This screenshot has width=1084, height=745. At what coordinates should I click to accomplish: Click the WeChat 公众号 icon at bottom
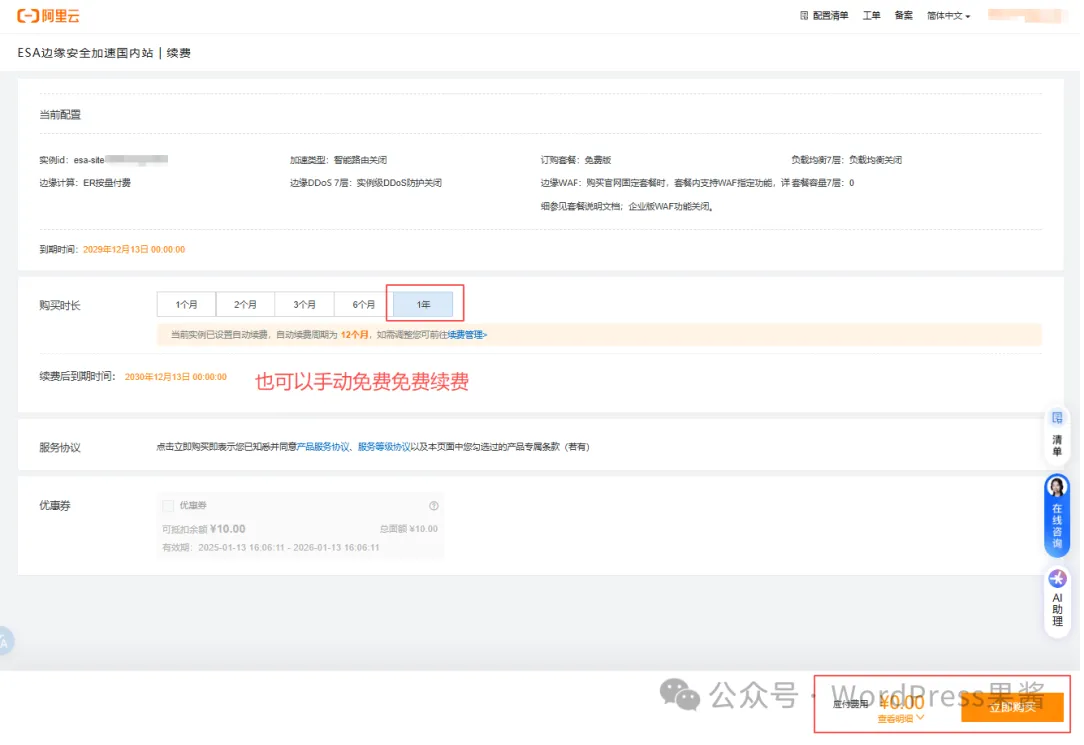(679, 694)
